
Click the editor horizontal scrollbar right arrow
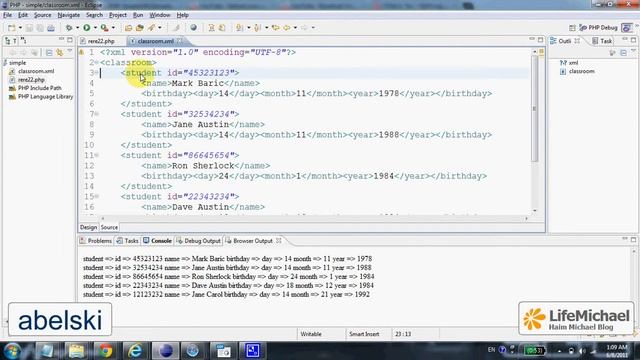[527, 219]
